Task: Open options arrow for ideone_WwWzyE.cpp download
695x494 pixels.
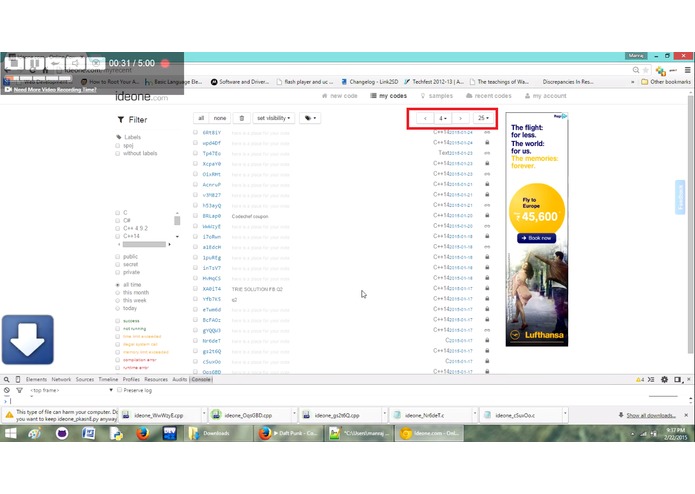Action: click(204, 415)
